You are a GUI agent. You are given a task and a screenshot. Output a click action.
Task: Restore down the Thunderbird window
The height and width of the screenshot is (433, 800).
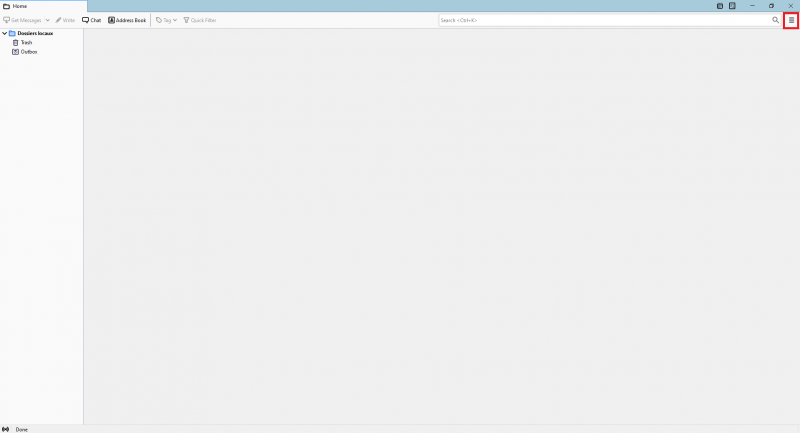click(771, 6)
